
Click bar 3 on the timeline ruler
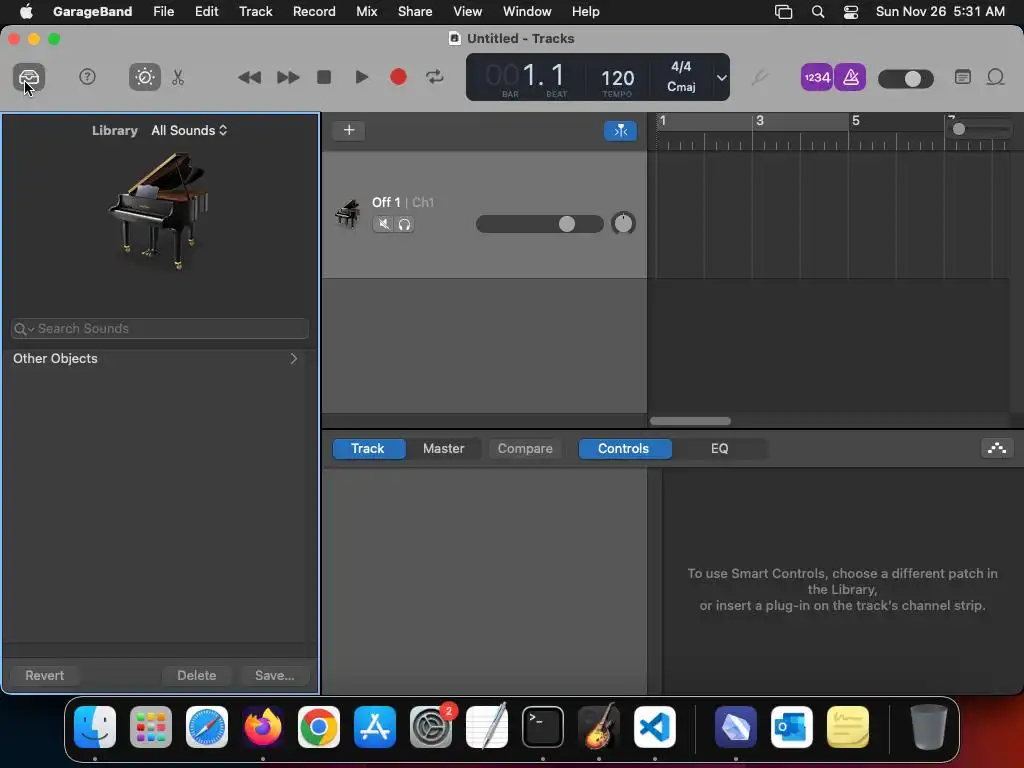tap(760, 121)
